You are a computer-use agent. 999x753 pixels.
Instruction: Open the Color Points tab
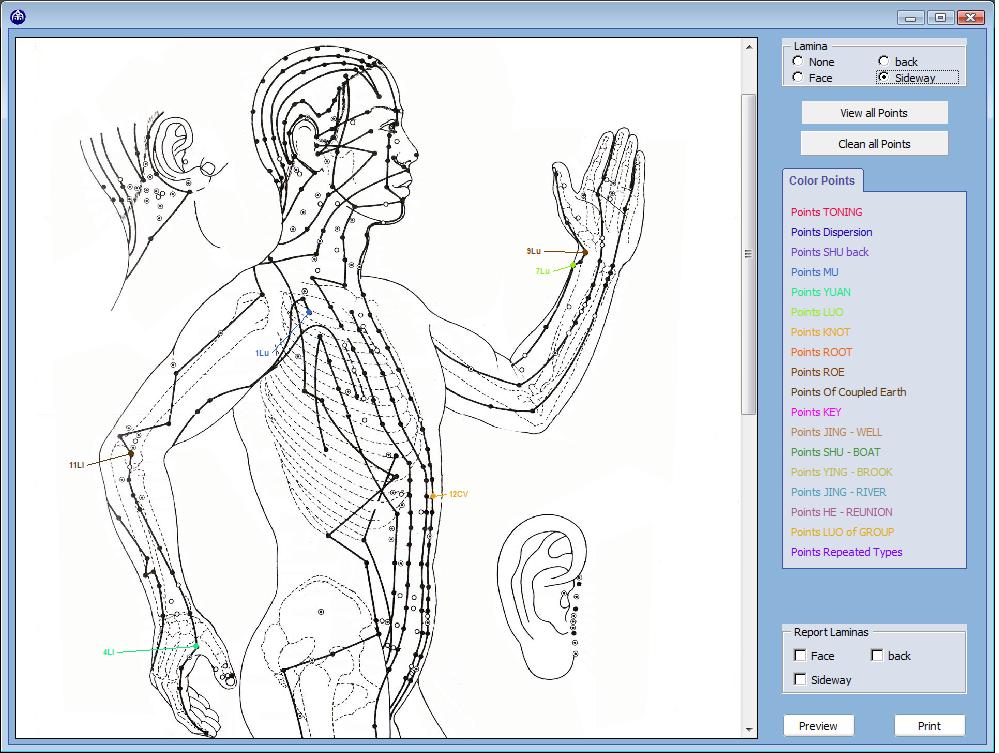[822, 181]
